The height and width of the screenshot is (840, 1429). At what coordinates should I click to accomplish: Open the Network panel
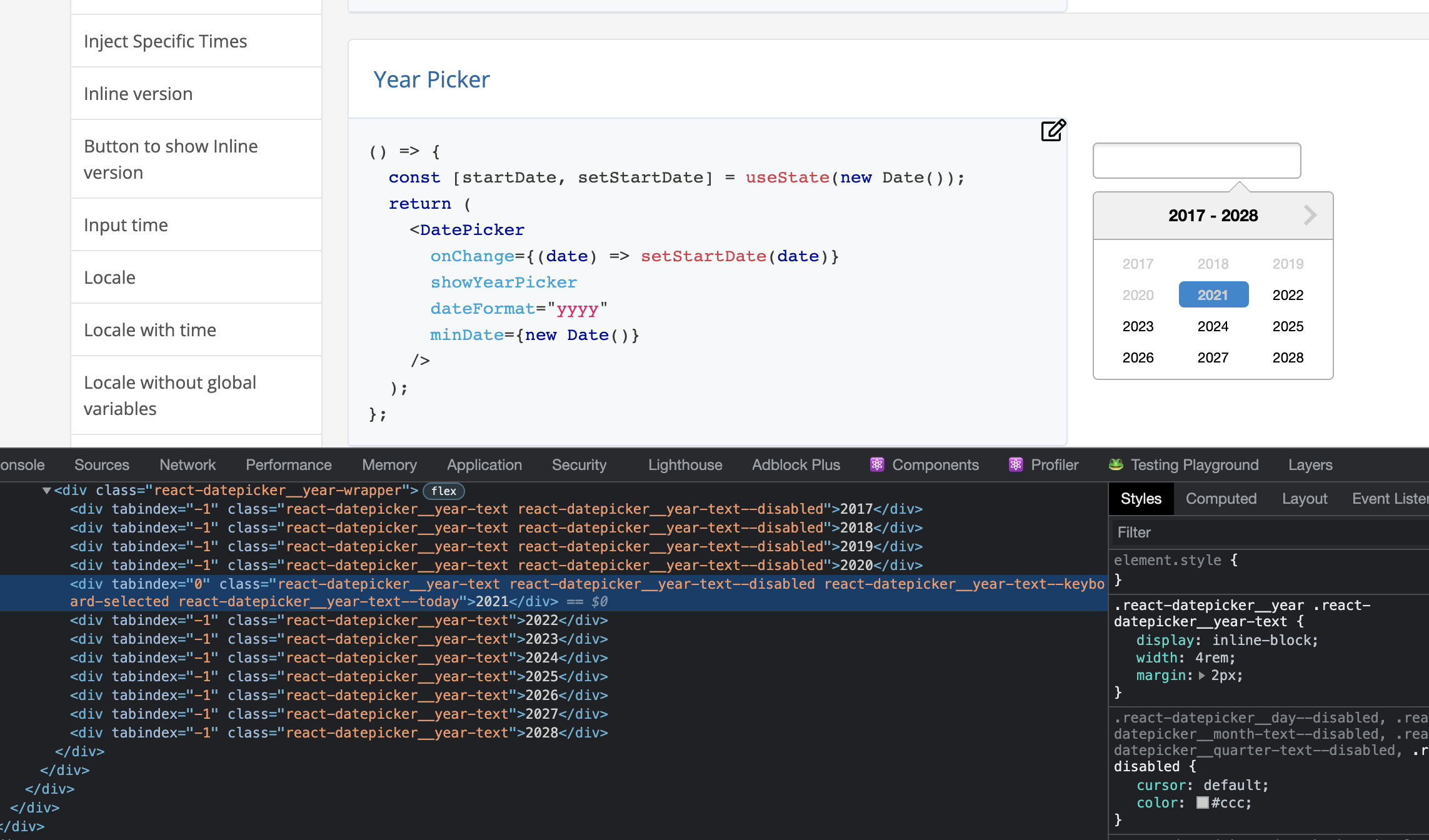click(x=187, y=465)
